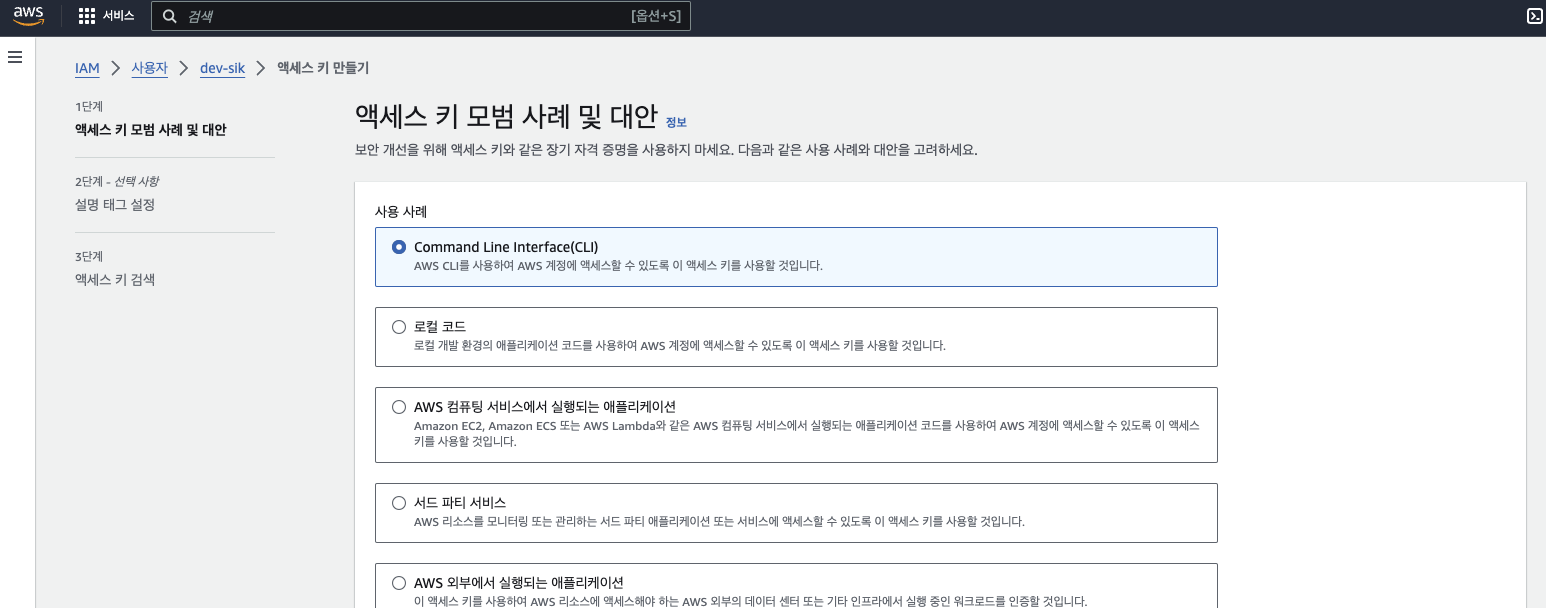Click 액세스 키 만들기 breadcrumb text
The height and width of the screenshot is (608, 1546).
click(323, 68)
